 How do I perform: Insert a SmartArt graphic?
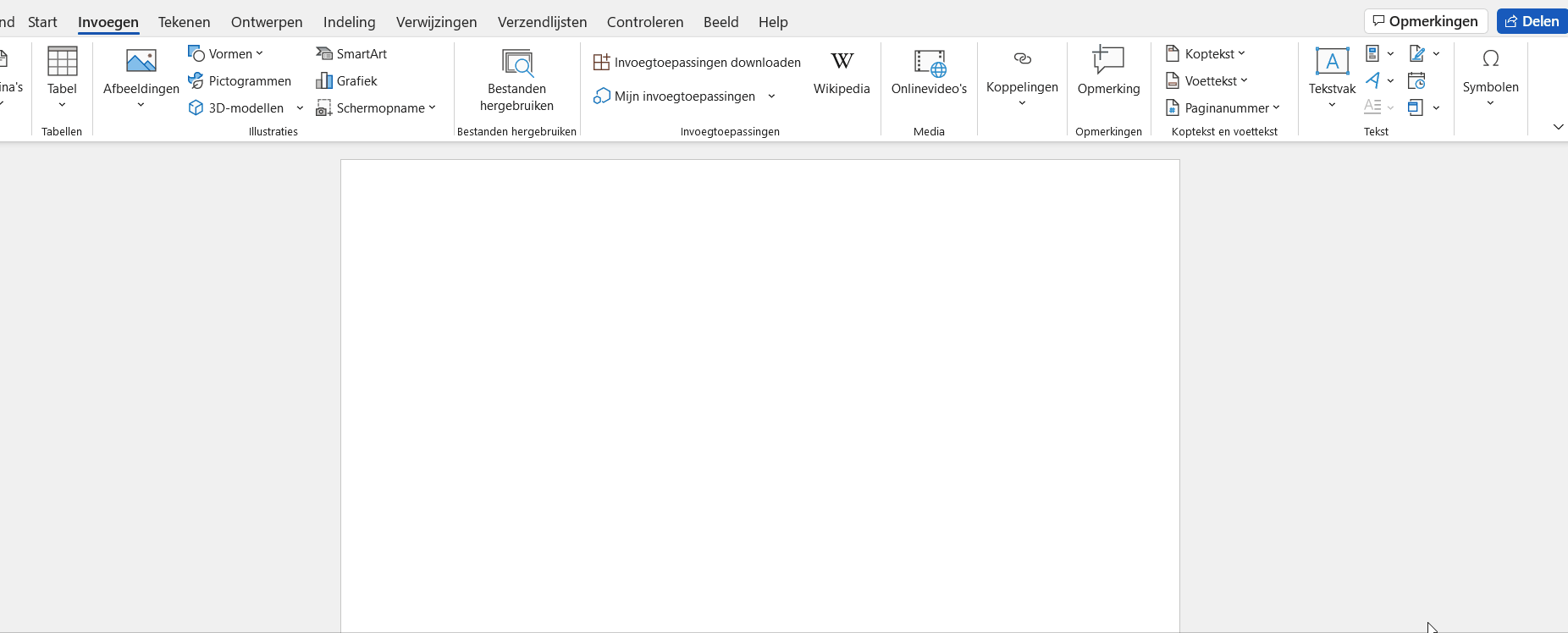351,53
